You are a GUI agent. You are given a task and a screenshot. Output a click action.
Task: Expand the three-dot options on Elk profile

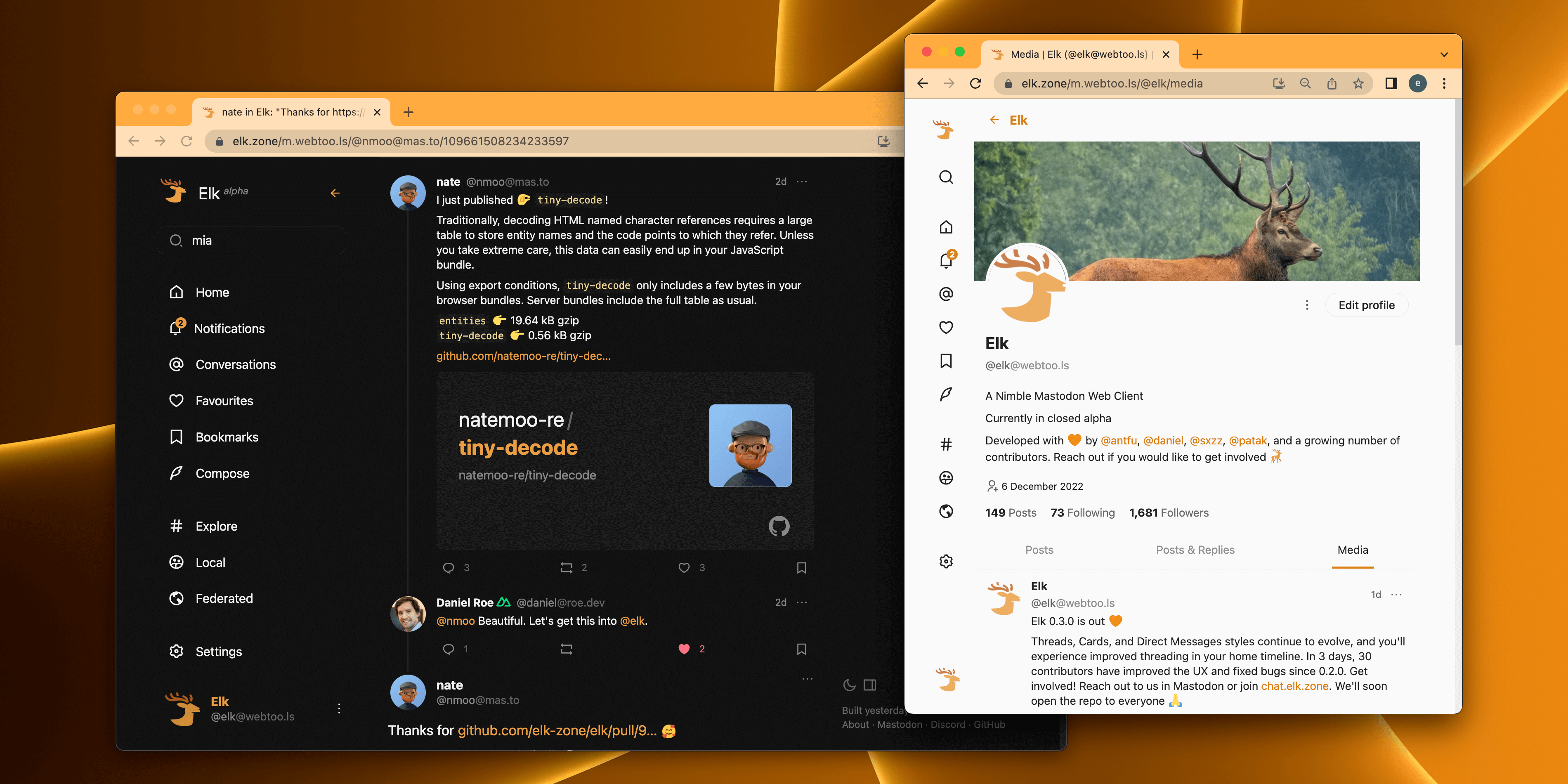tap(1307, 305)
